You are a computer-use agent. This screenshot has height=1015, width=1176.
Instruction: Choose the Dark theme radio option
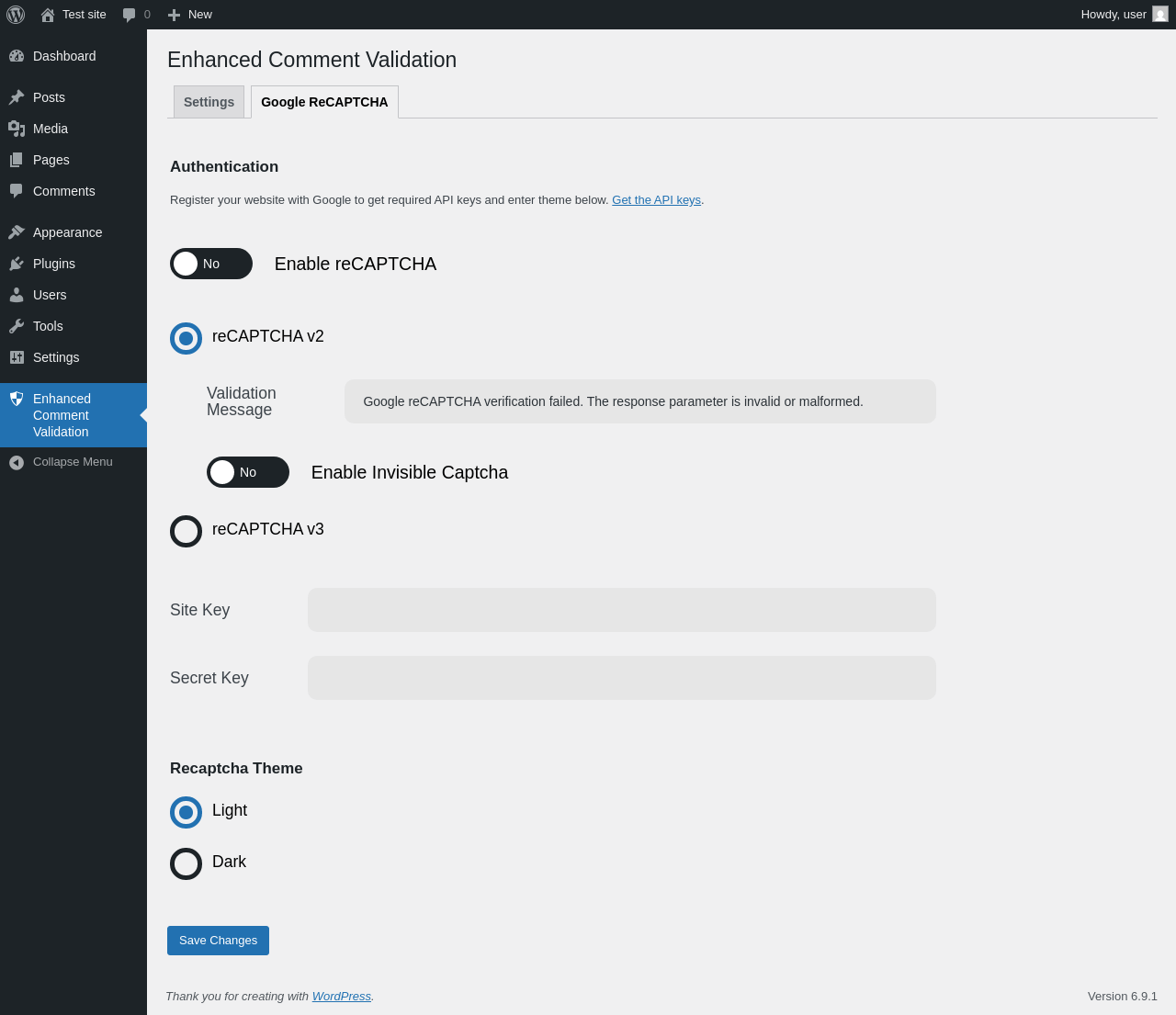(186, 863)
